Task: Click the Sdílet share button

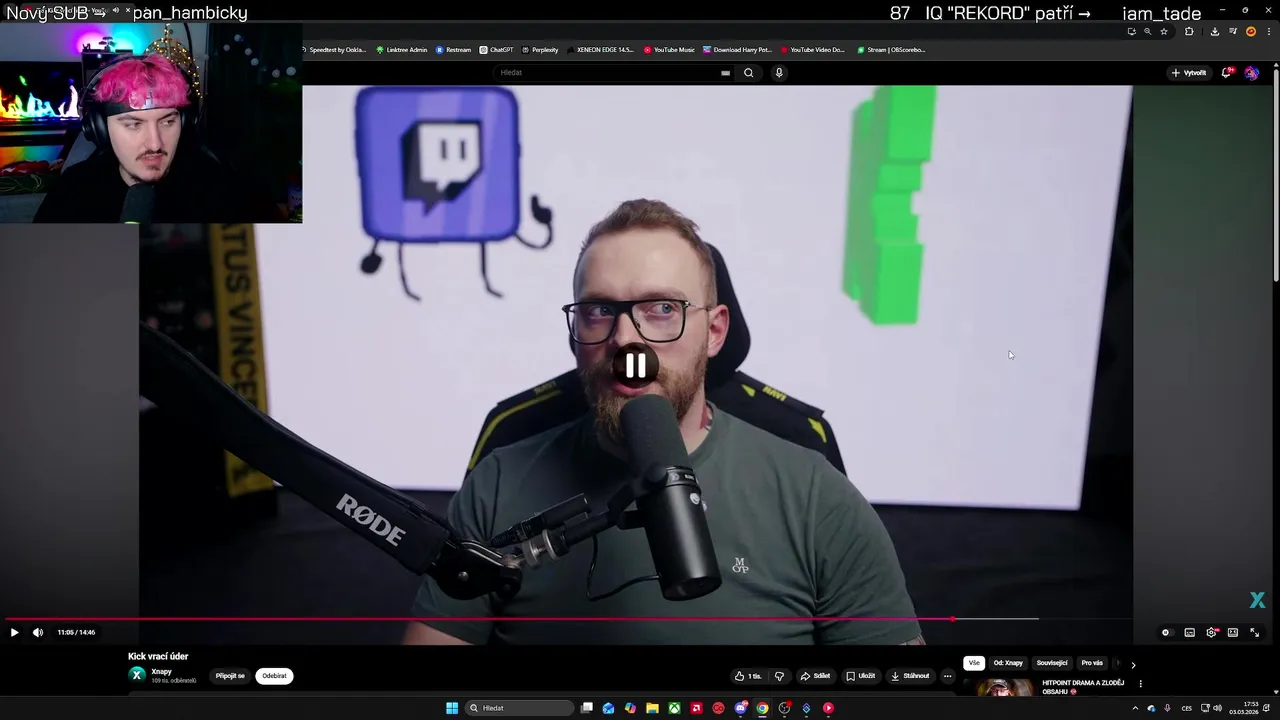Action: point(815,676)
